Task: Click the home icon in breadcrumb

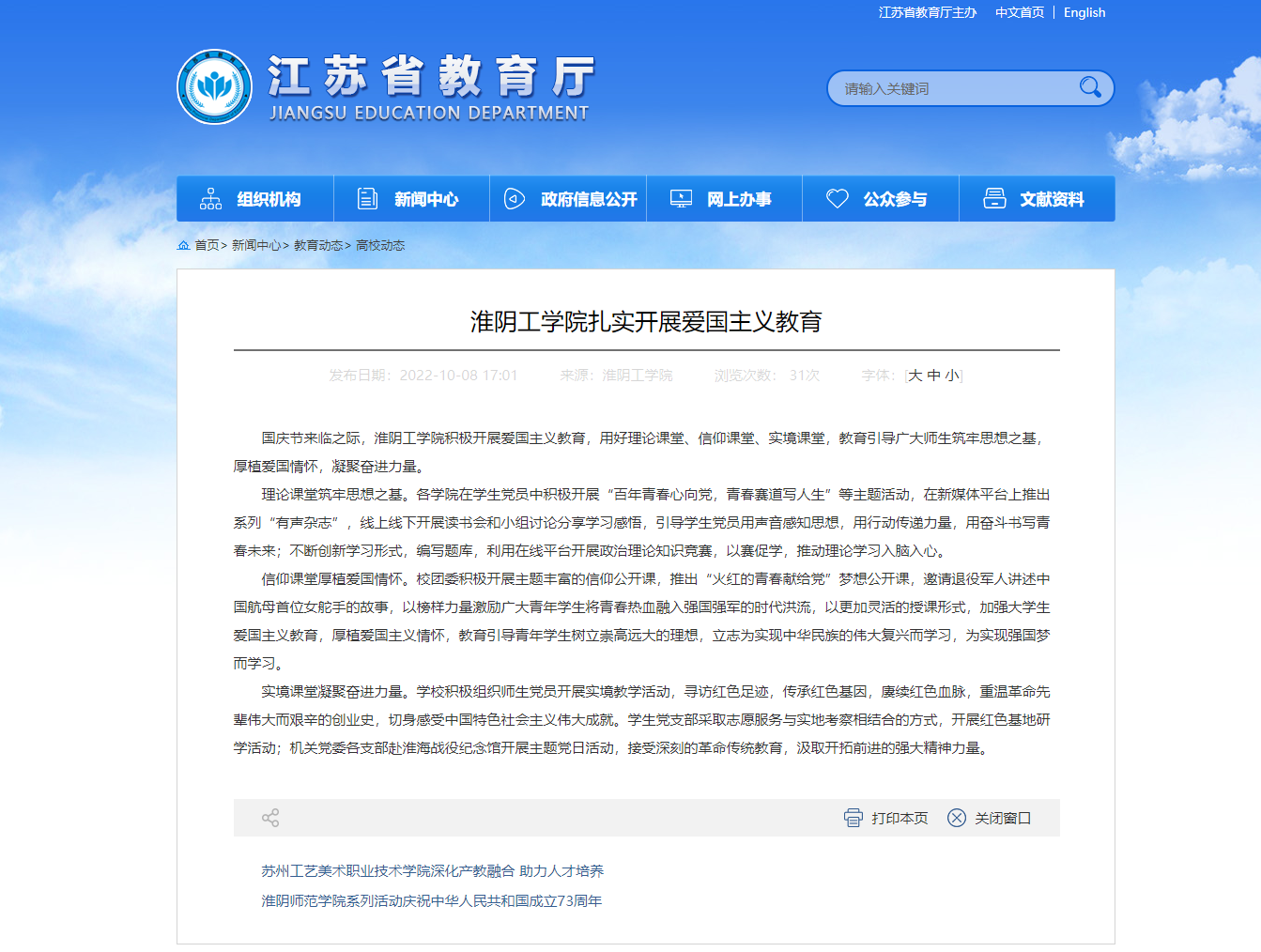Action: (183, 245)
